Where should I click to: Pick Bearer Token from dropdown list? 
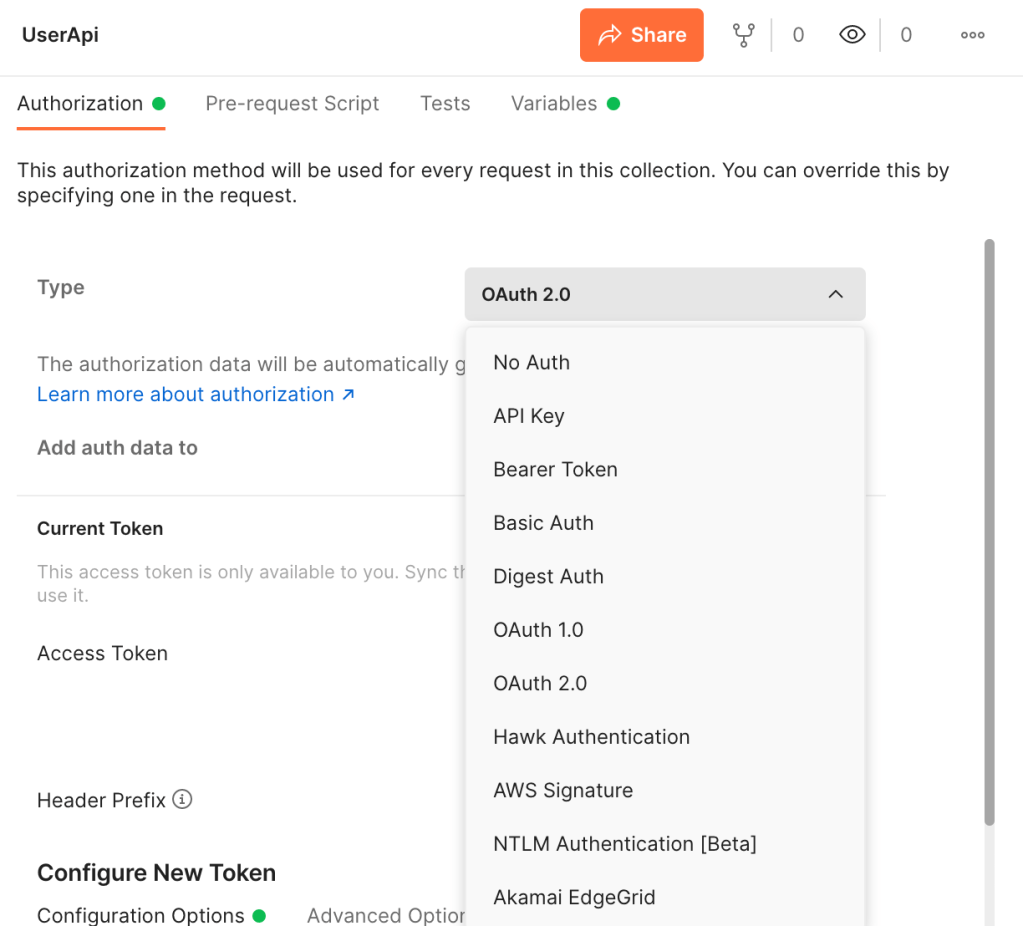[555, 469]
